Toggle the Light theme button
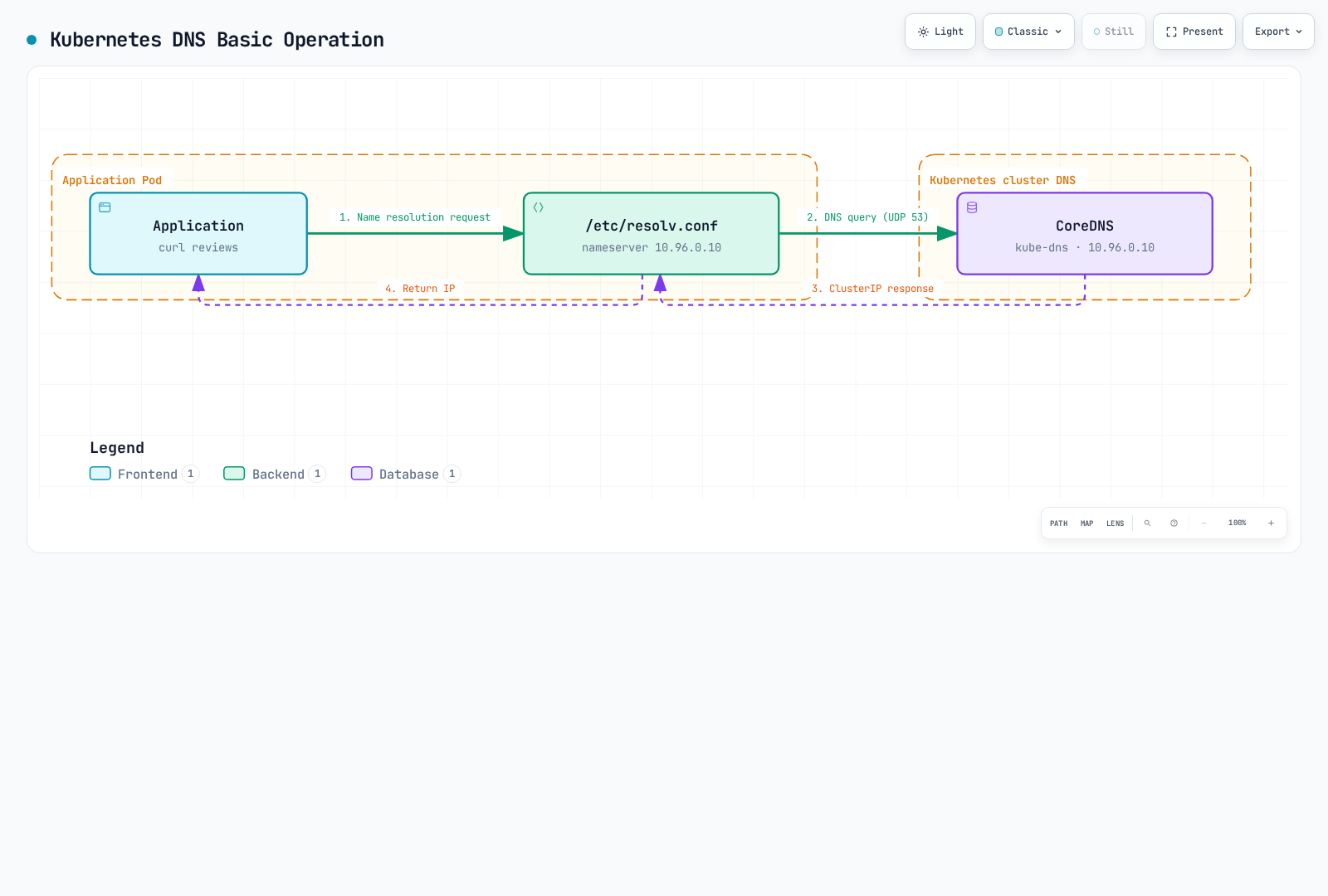The width and height of the screenshot is (1328, 896). point(940,32)
